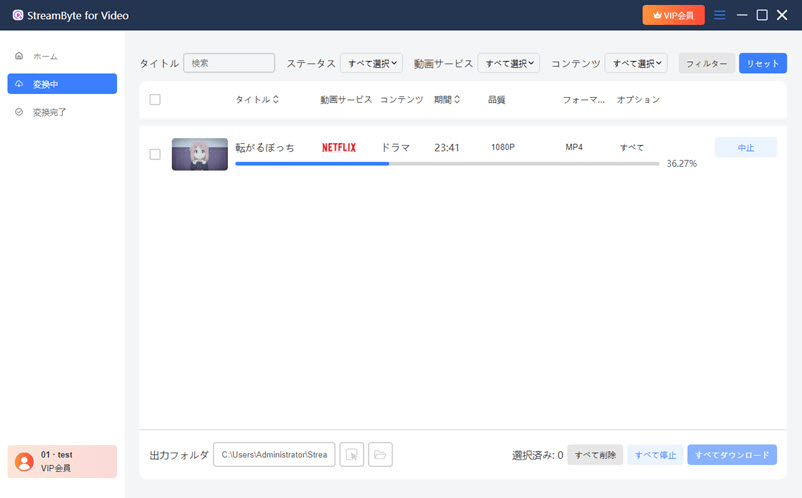Open the 動画サービス dropdown
The width and height of the screenshot is (802, 498).
point(508,63)
